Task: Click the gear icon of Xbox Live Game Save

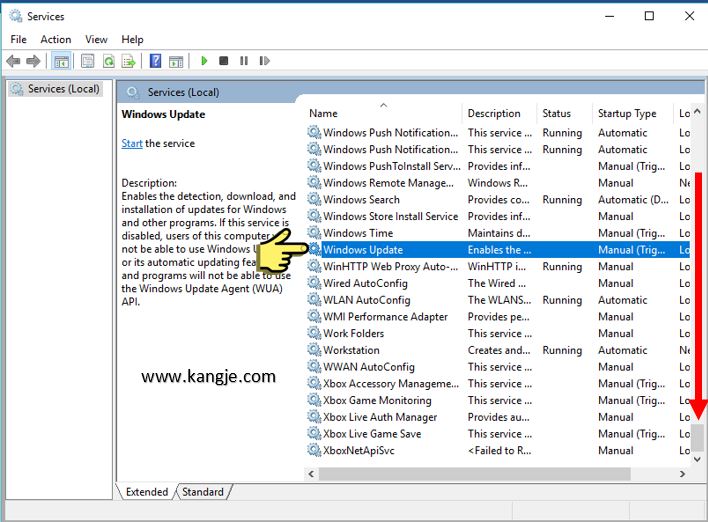Action: (314, 433)
